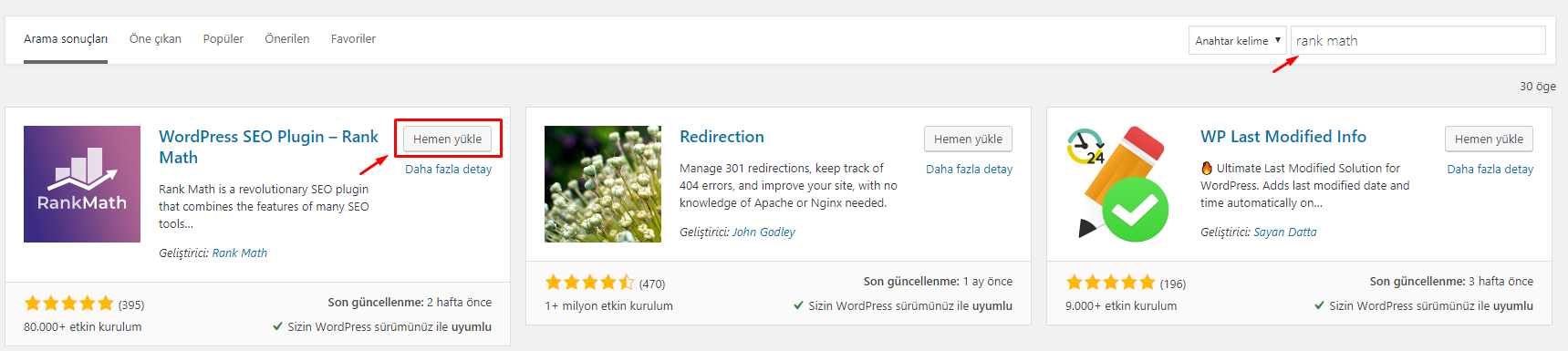Viewport: 1568px width, 351px height.
Task: Install Rank Math with Hemen yükle button
Action: (447, 139)
